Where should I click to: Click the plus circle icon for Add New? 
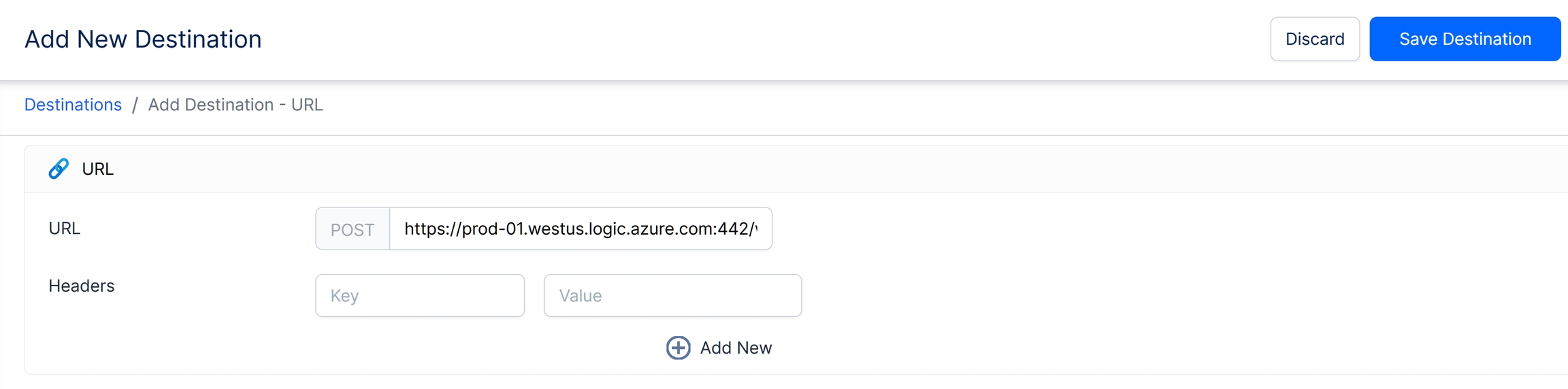(x=678, y=348)
